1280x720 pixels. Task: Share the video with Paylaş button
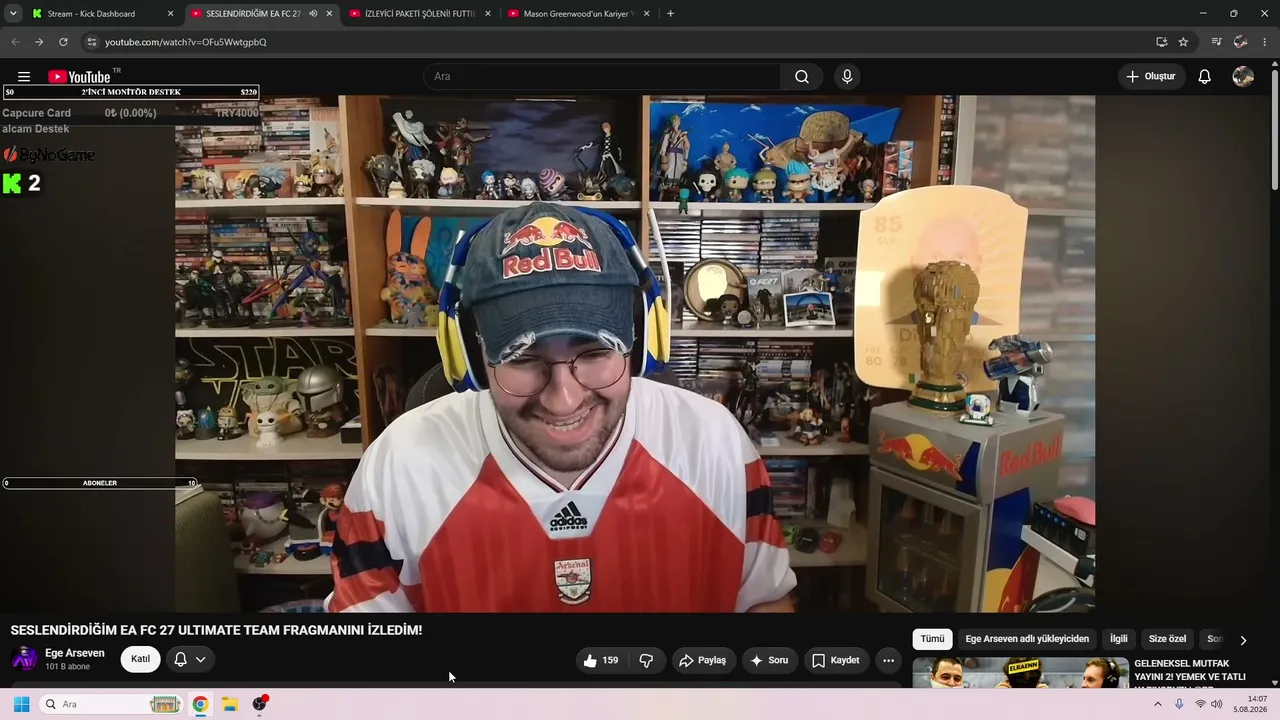(702, 660)
